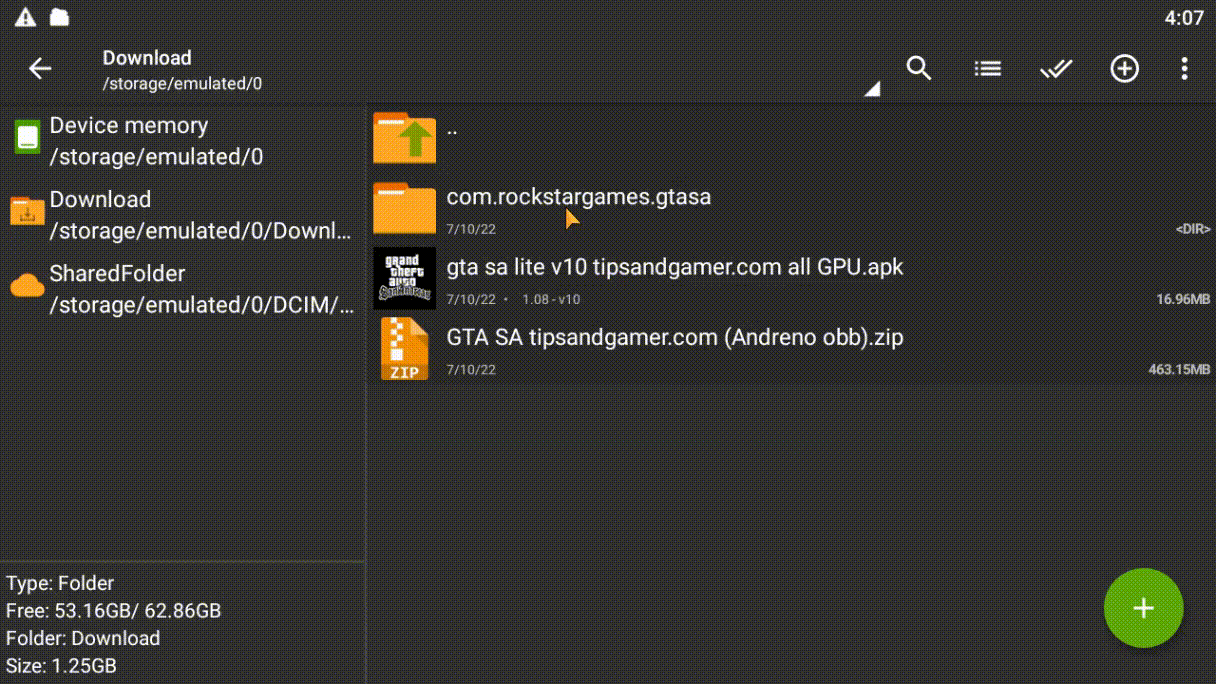Image resolution: width=1216 pixels, height=684 pixels.
Task: Open the SharedFolder sidebar entry
Action: click(x=183, y=289)
